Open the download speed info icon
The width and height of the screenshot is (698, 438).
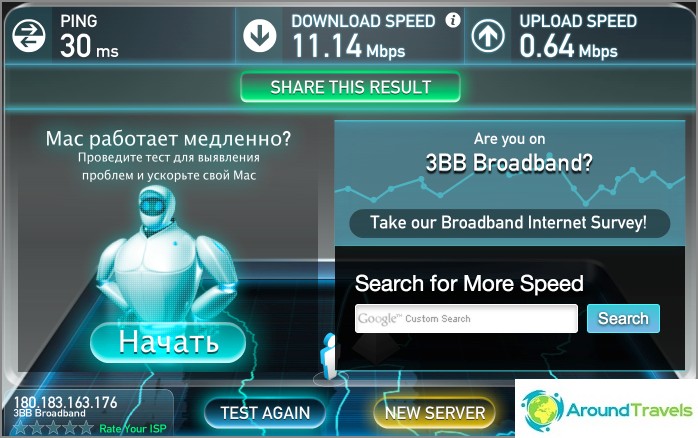(453, 20)
